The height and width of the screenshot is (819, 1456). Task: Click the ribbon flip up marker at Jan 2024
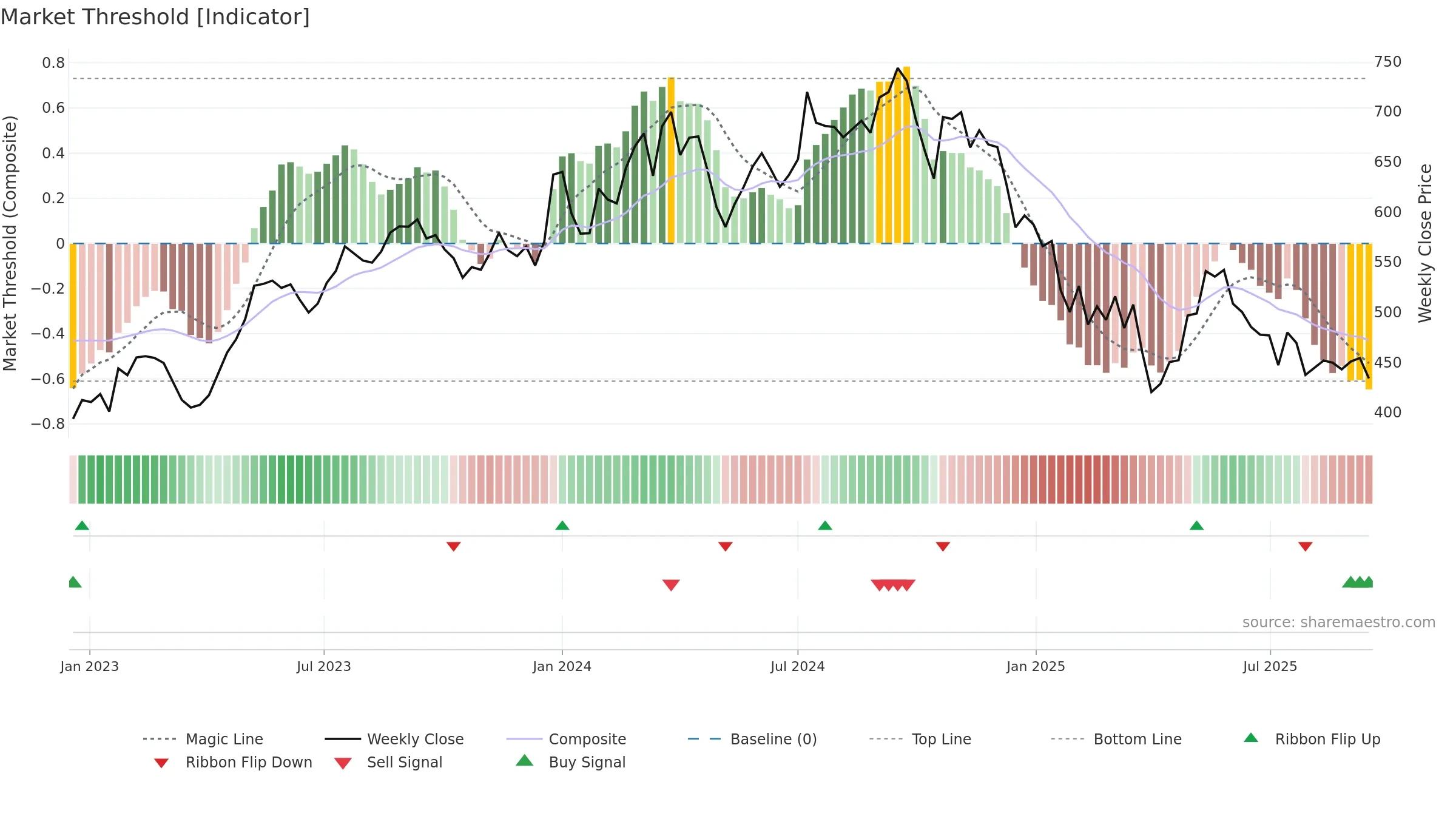[x=562, y=525]
